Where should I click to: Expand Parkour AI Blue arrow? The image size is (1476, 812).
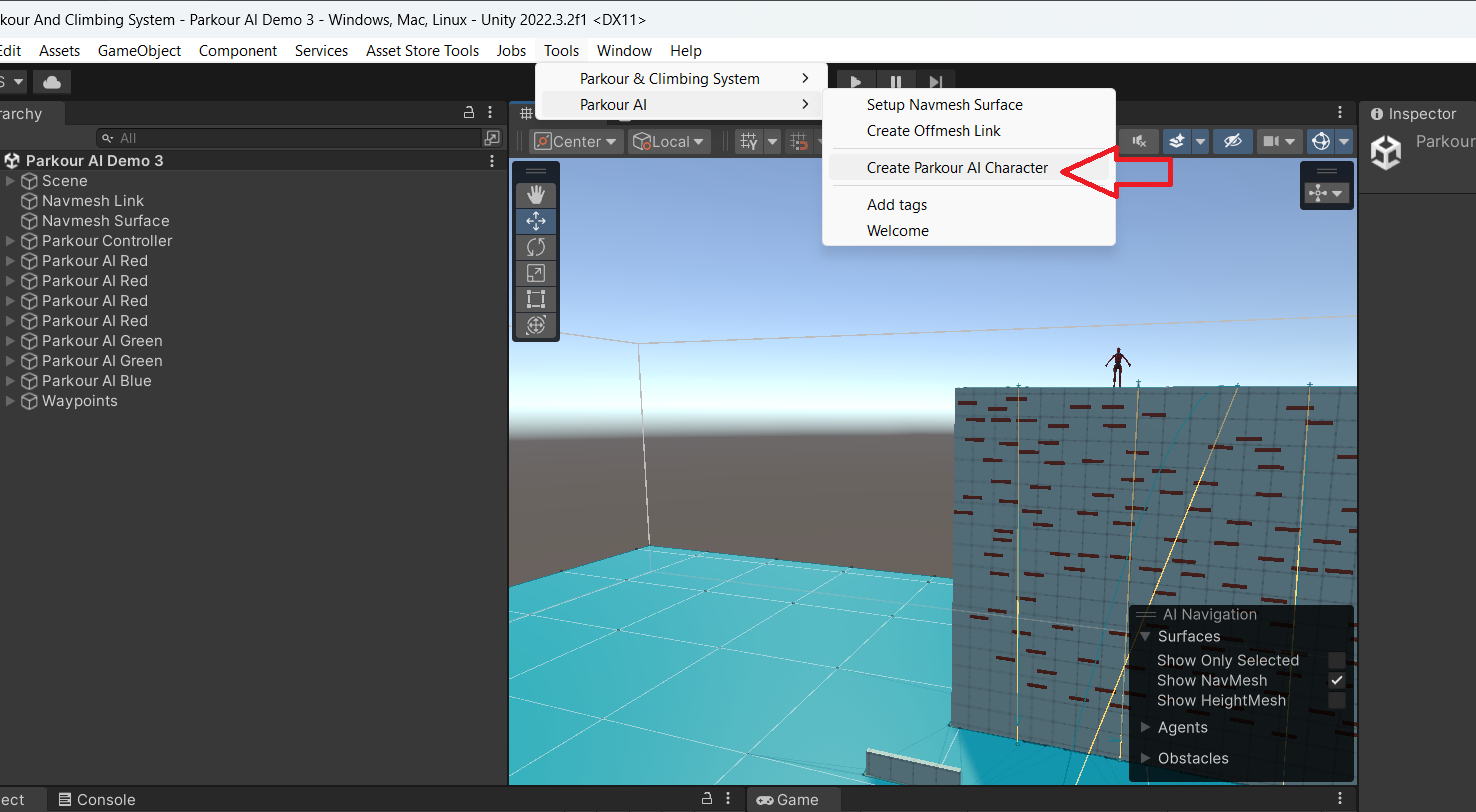click(10, 381)
